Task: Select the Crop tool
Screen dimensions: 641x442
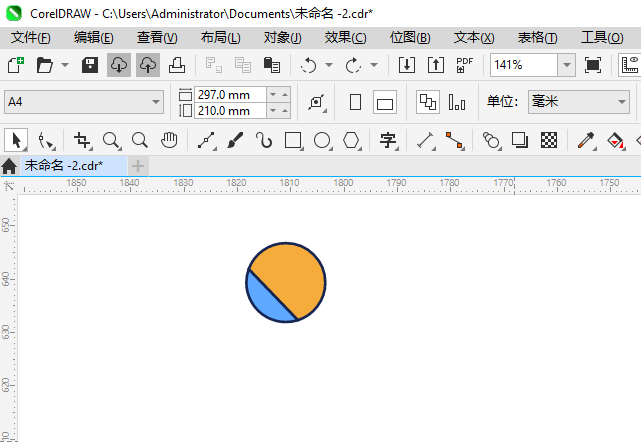Action: [x=83, y=141]
